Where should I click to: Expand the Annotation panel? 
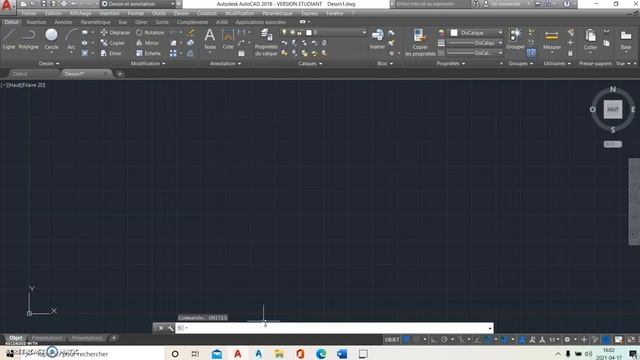click(225, 63)
